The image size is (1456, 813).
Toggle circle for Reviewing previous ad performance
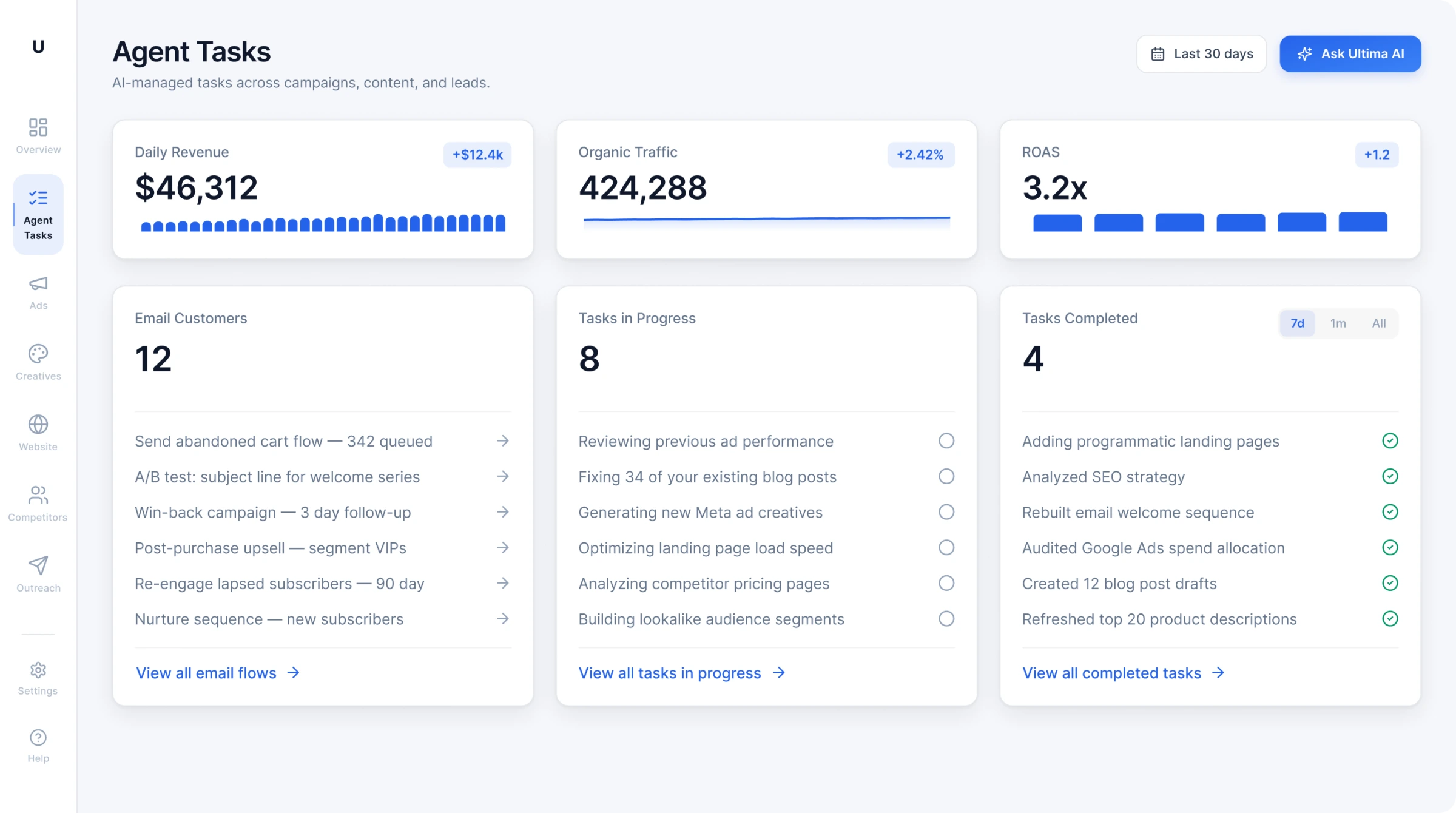946,441
